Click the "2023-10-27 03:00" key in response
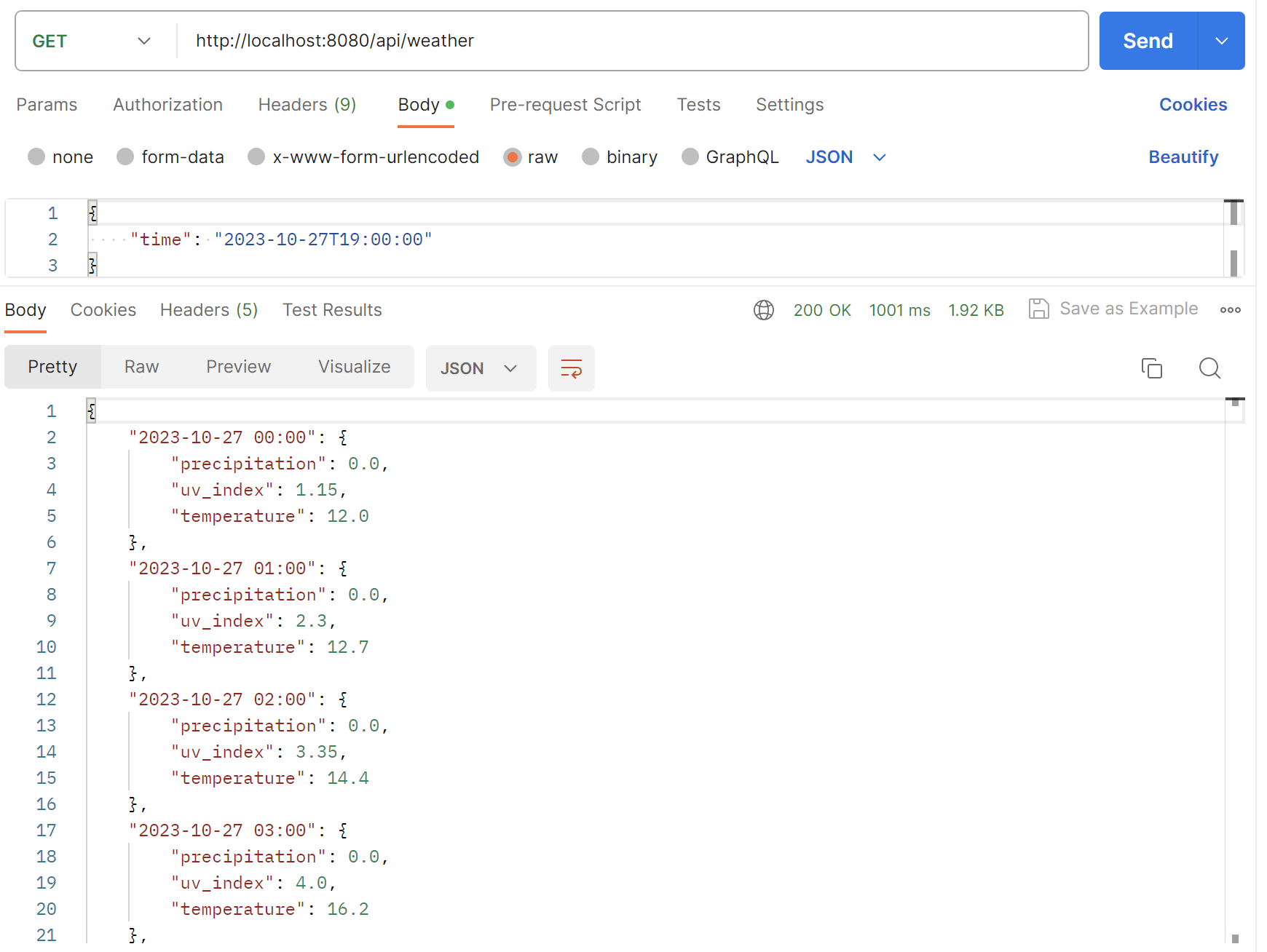 coord(222,830)
